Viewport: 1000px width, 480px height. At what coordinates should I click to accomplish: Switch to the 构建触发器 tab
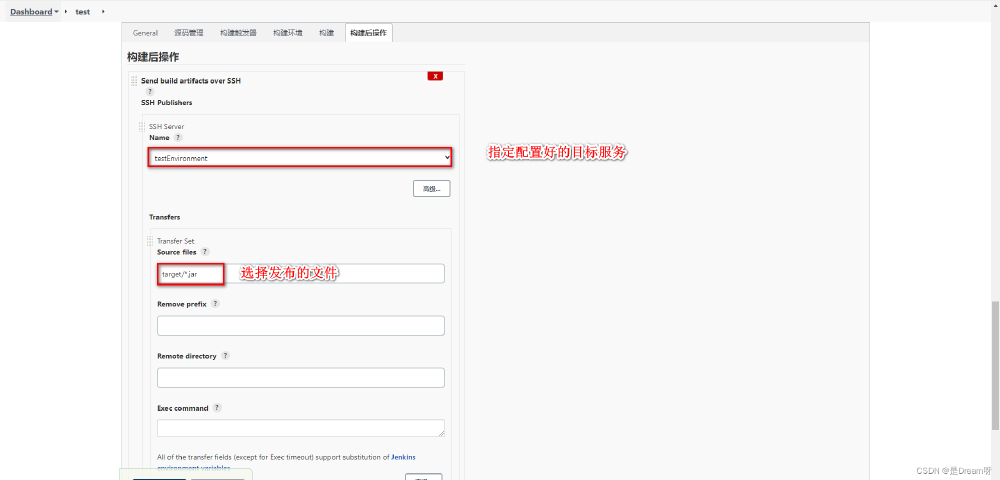[239, 33]
